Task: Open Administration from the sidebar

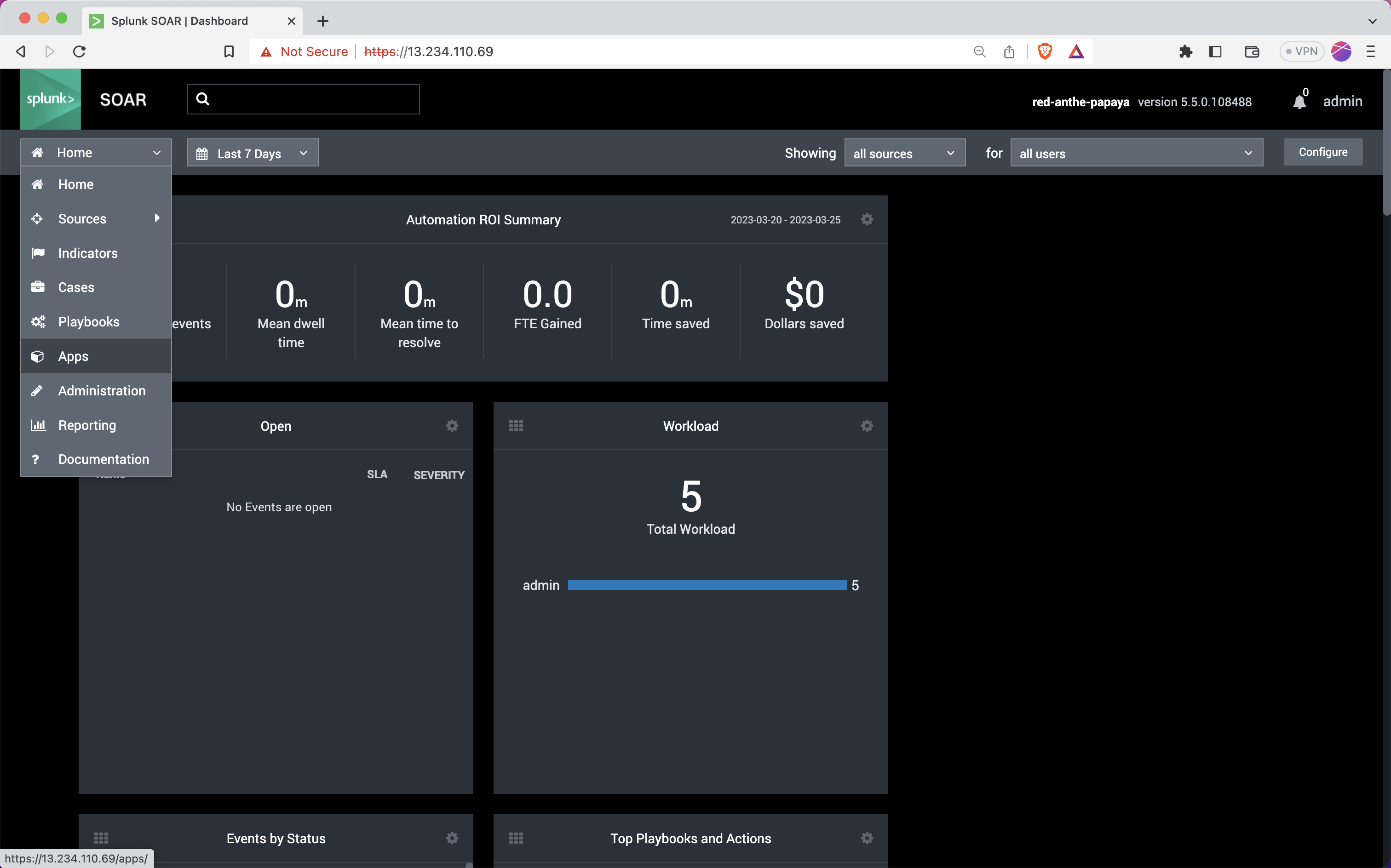Action: coord(102,390)
